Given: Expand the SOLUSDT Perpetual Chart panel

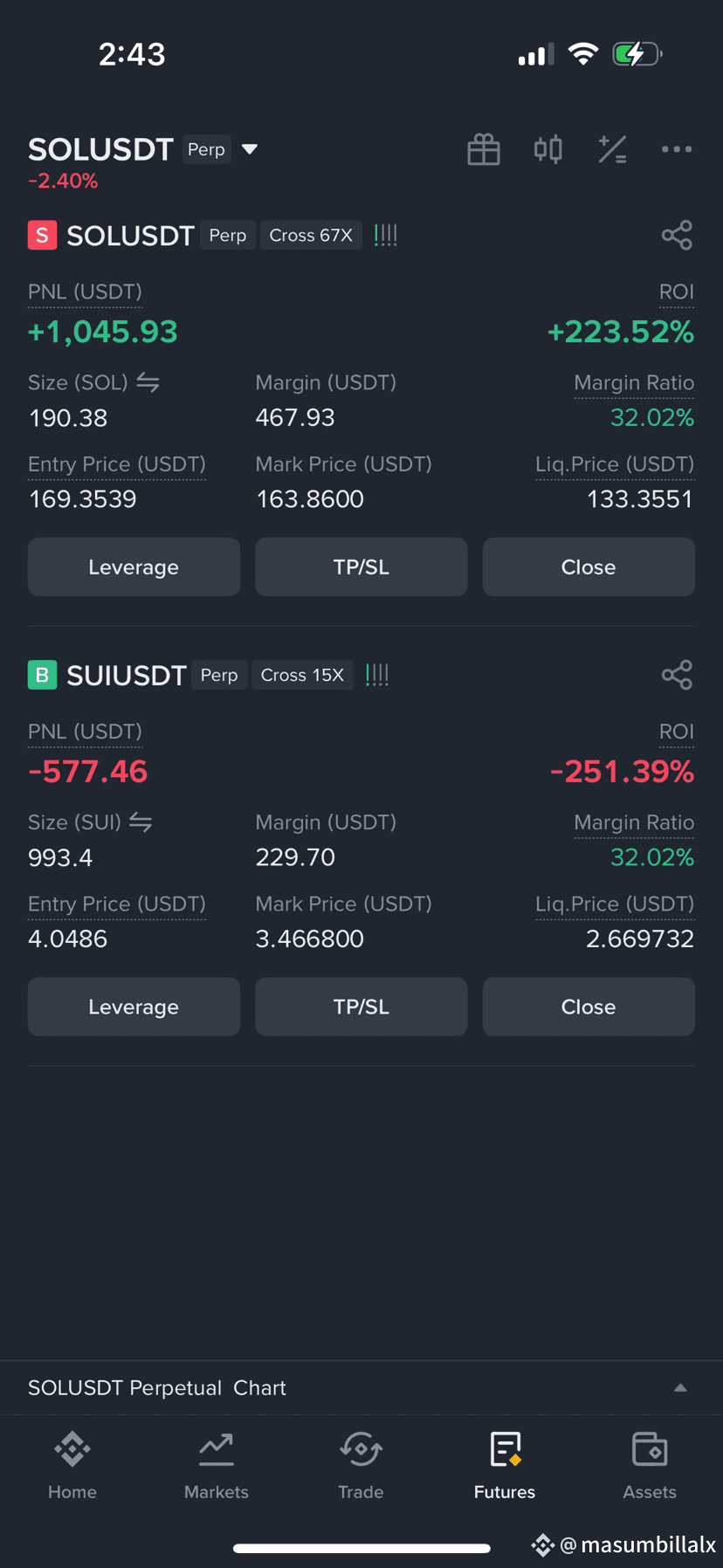Looking at the screenshot, I should (x=680, y=1387).
